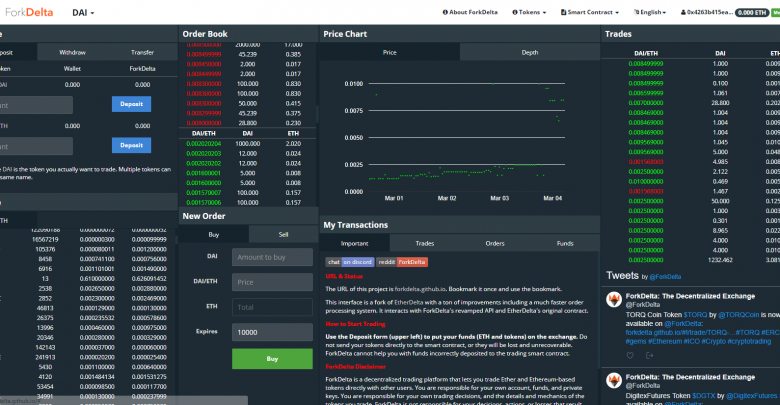Click the @DigitexFutures mention link

[752, 396]
